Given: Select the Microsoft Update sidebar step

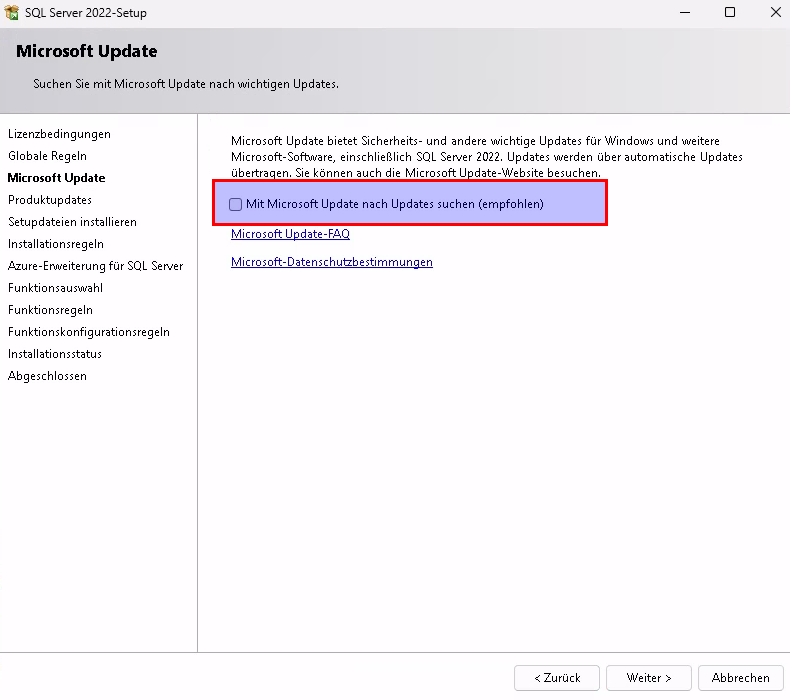Looking at the screenshot, I should [x=56, y=178].
